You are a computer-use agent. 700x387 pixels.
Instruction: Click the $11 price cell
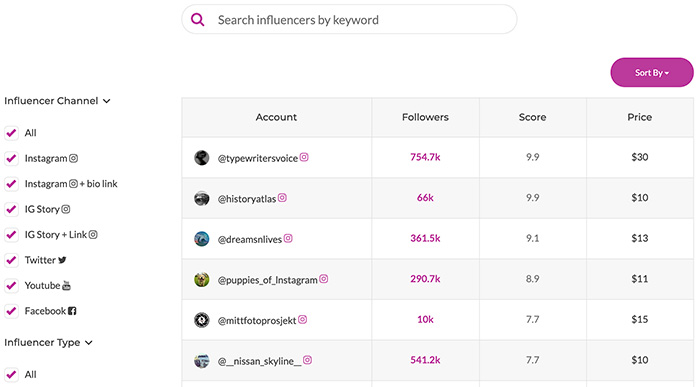pos(640,279)
